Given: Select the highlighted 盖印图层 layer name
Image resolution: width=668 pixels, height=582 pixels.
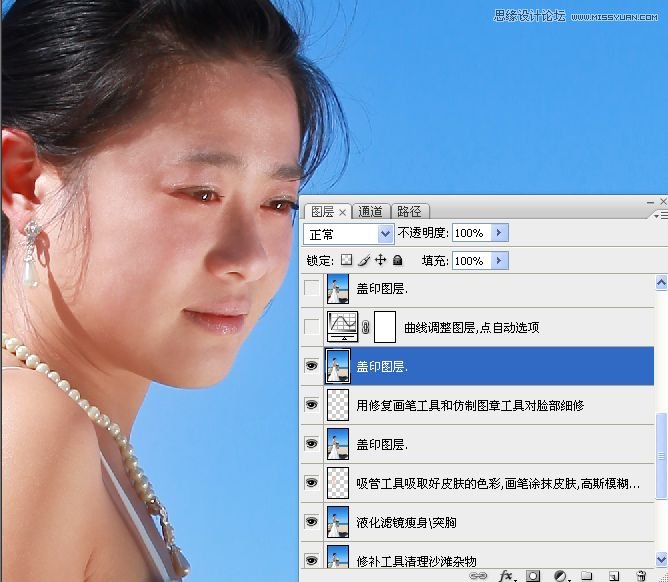Looking at the screenshot, I should click(x=382, y=366).
